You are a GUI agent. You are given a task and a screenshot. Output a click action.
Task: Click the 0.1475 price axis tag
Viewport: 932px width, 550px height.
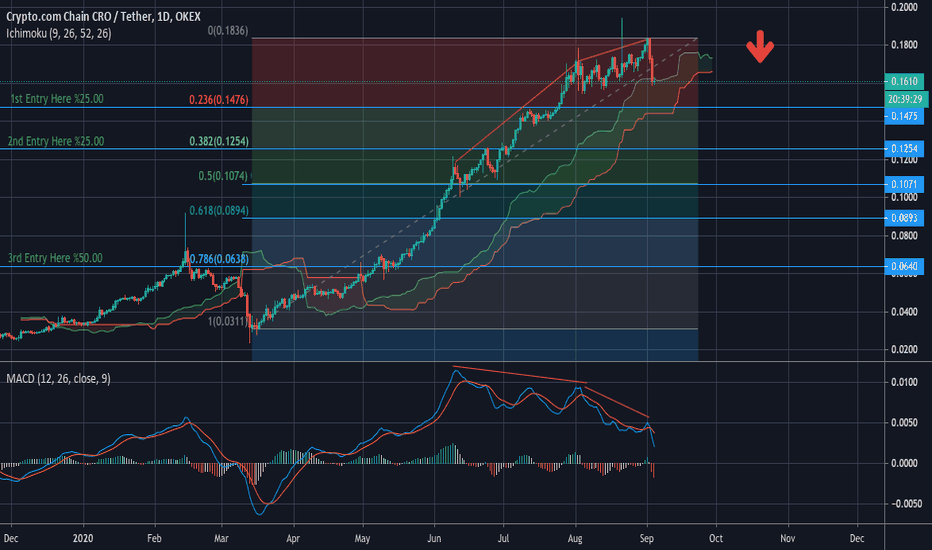pyautogui.click(x=904, y=116)
